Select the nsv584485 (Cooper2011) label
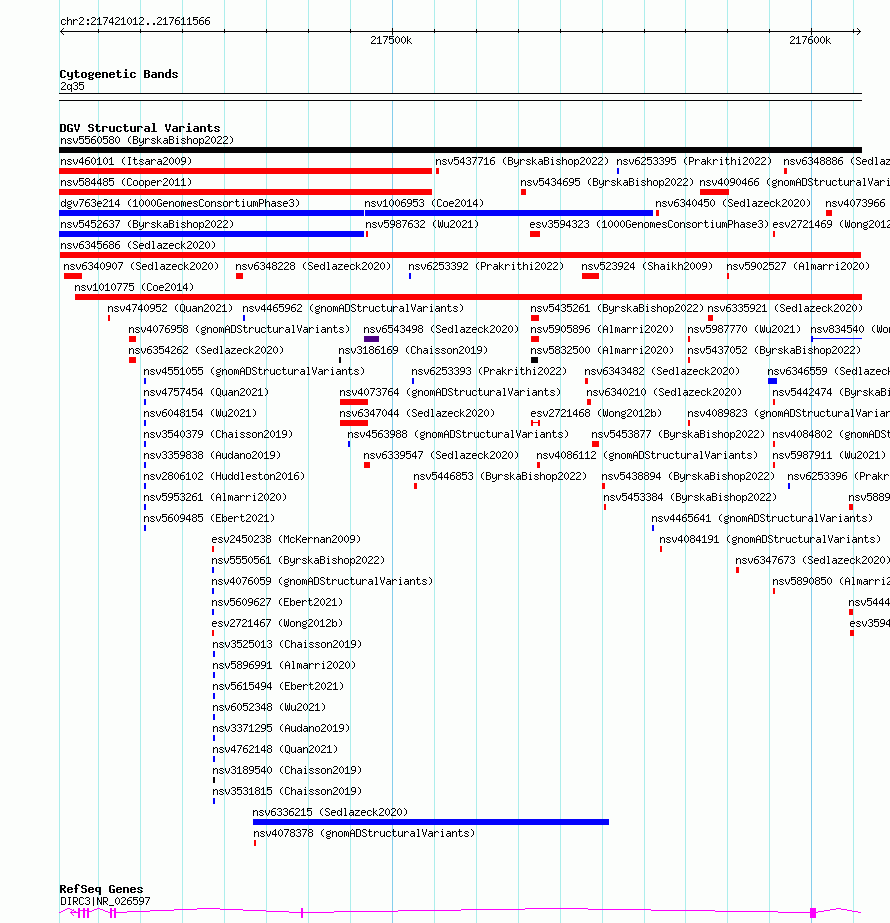The width and height of the screenshot is (890, 923). 126,182
